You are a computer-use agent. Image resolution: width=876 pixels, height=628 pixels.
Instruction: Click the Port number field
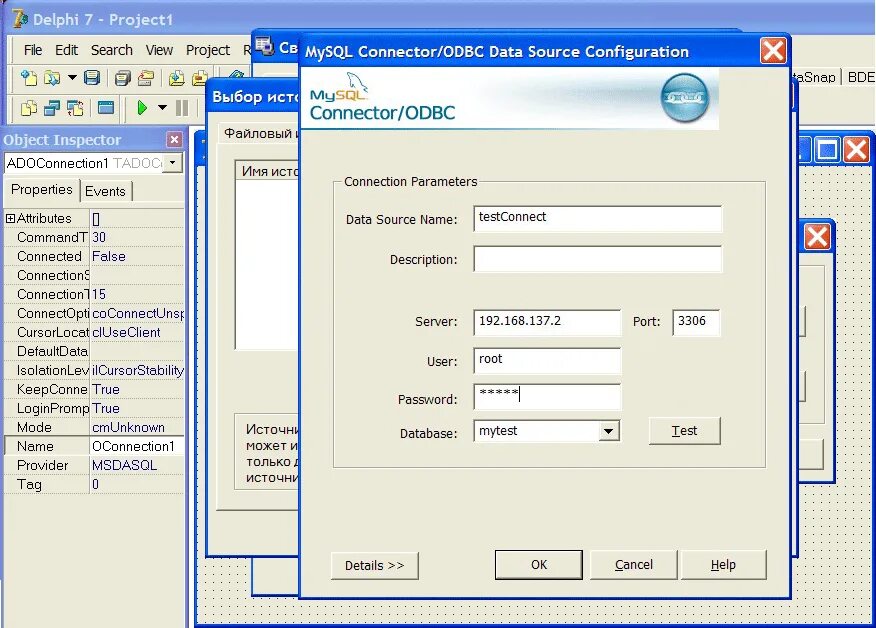point(696,322)
